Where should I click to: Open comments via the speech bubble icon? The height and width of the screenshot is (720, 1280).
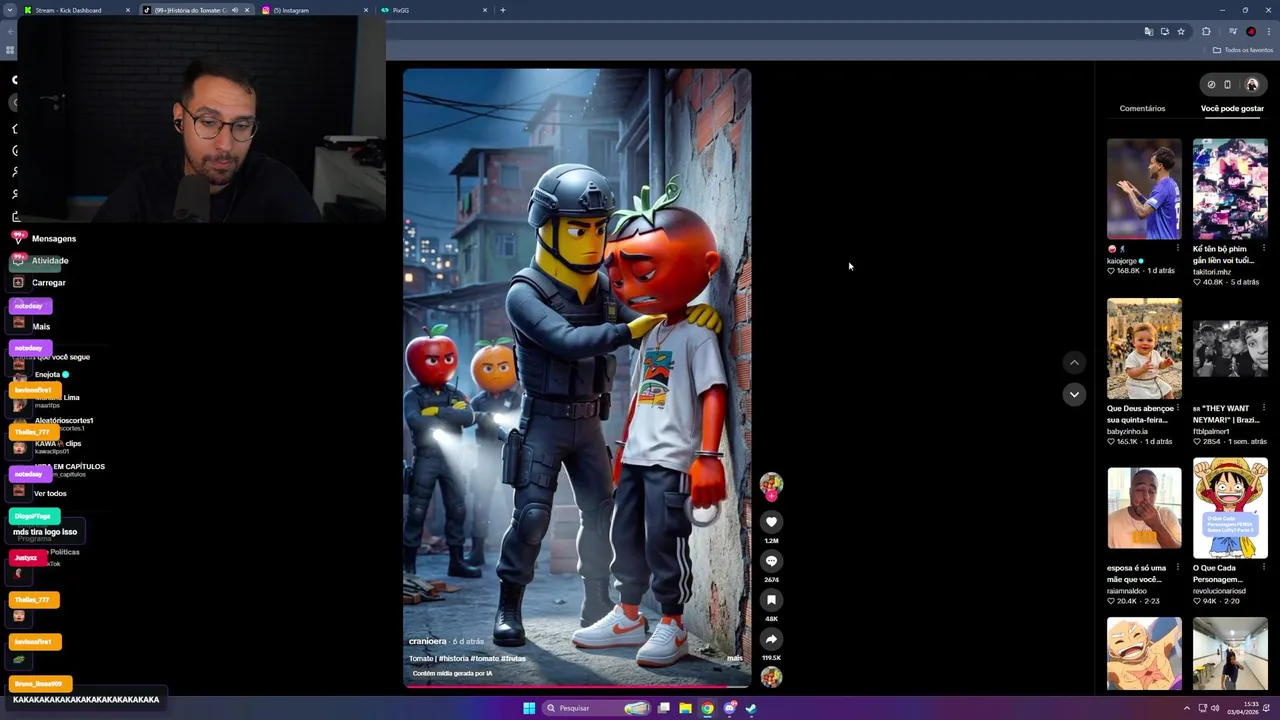tap(771, 561)
